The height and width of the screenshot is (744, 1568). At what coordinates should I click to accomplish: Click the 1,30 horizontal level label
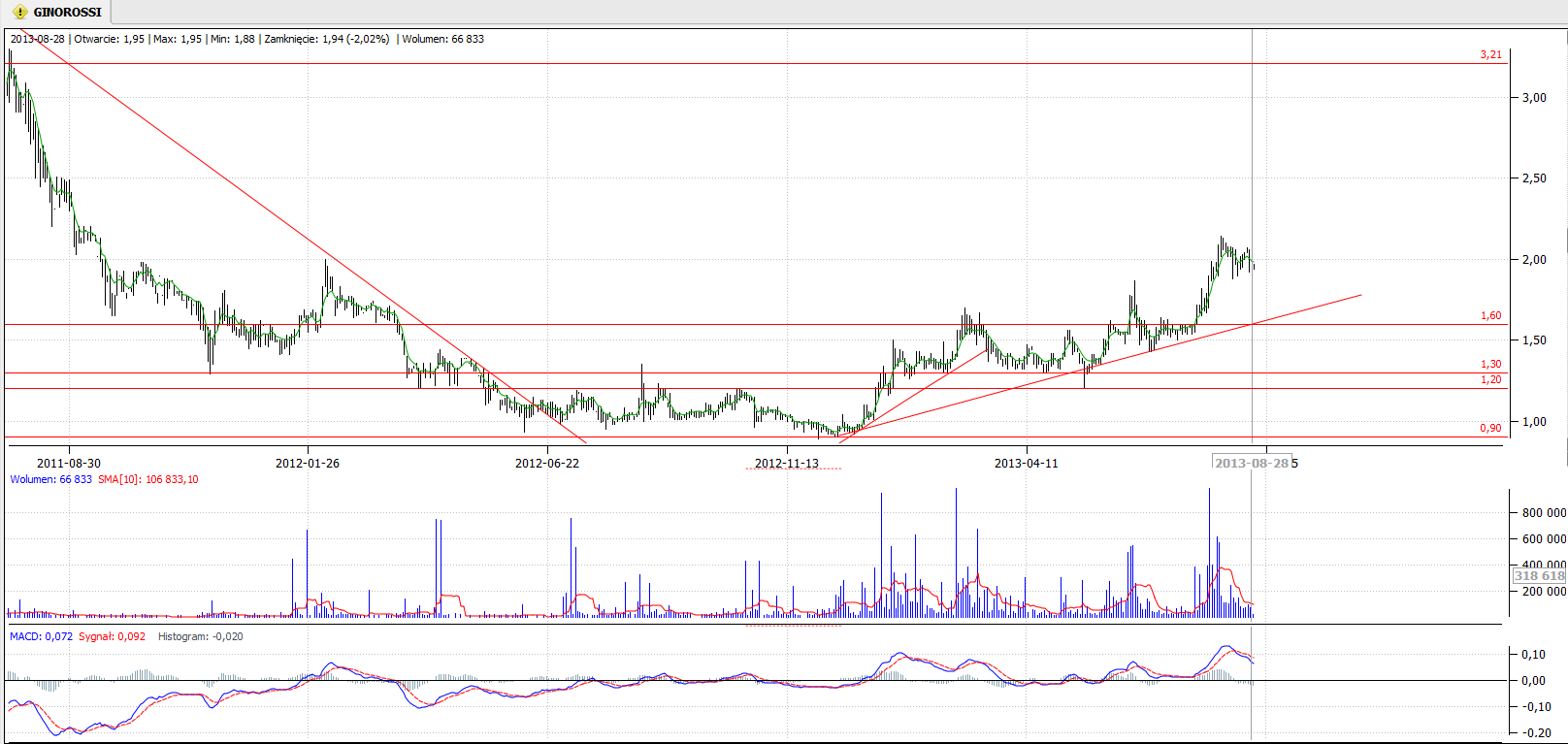click(1490, 364)
